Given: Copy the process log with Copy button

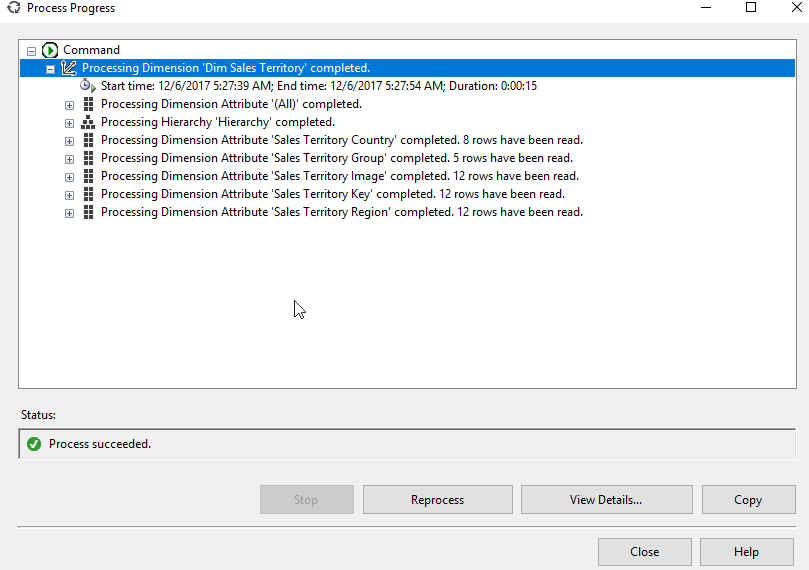Looking at the screenshot, I should 747,500.
